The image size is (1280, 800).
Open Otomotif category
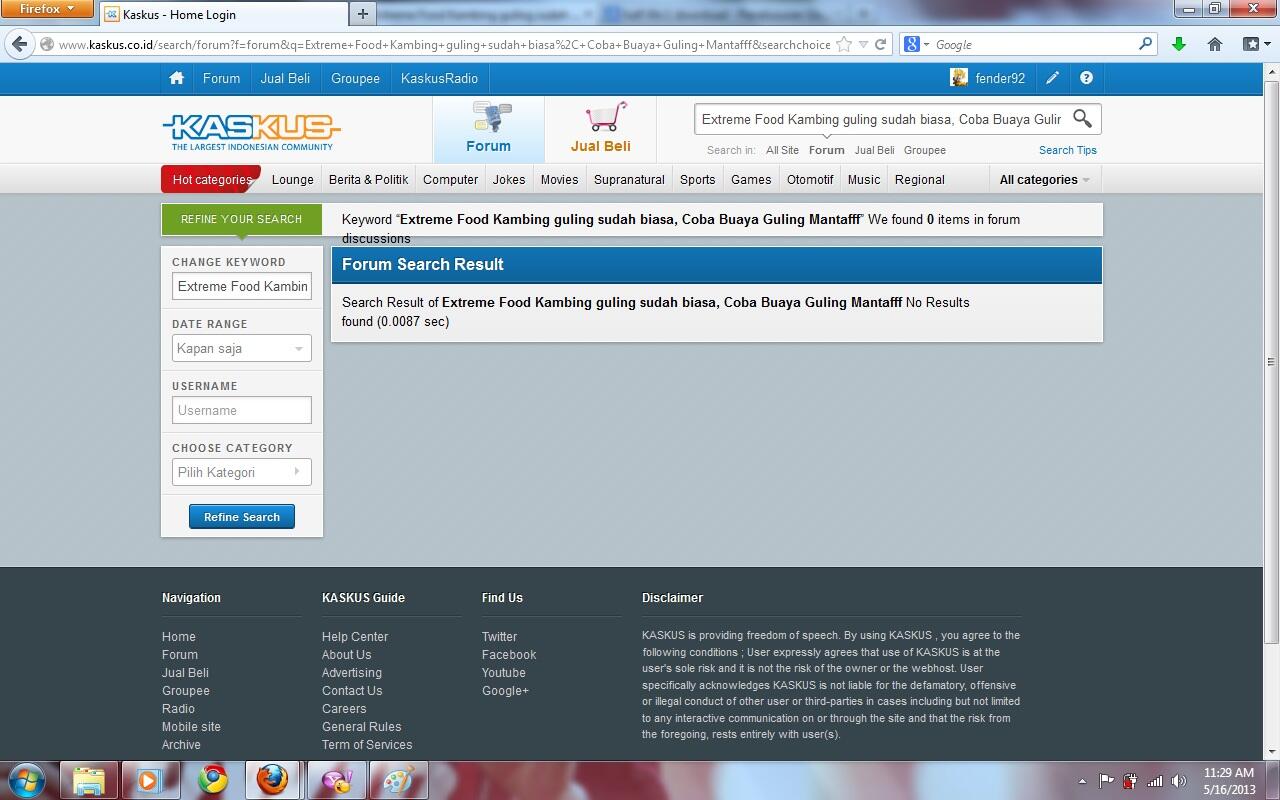click(810, 180)
